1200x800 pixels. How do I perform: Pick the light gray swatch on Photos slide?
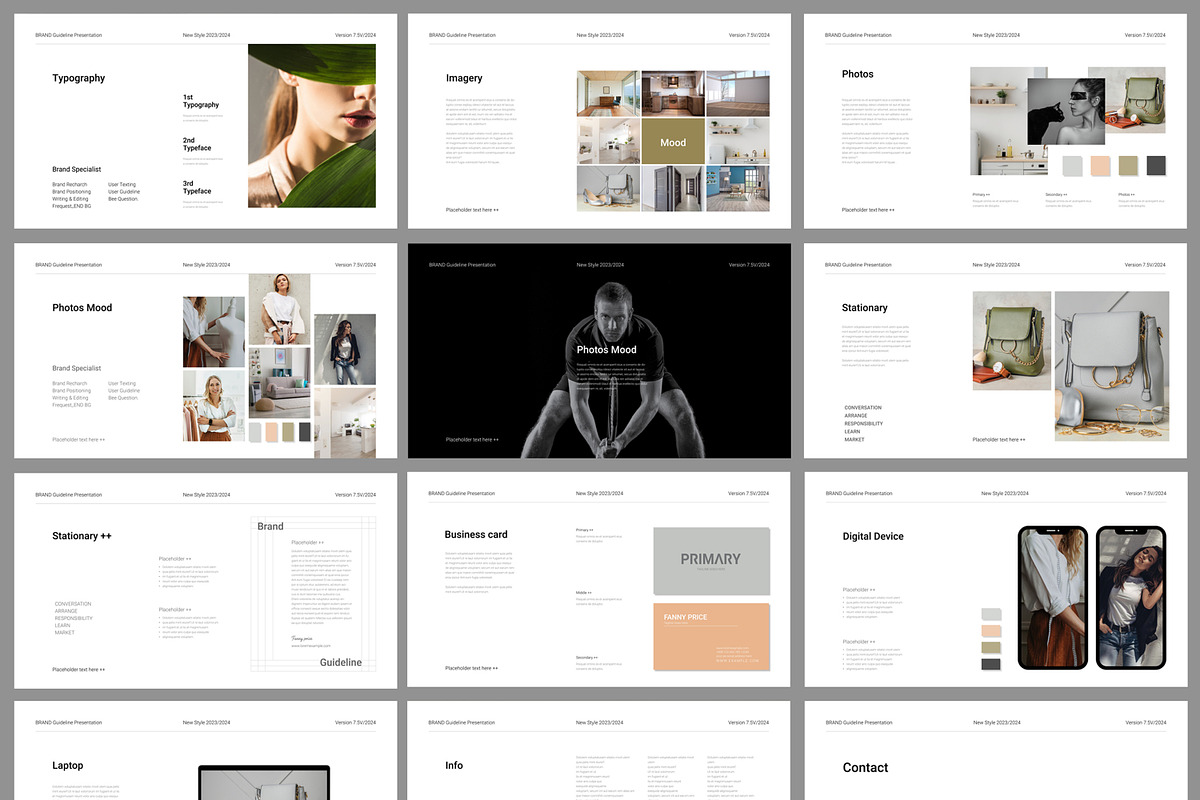click(1072, 166)
